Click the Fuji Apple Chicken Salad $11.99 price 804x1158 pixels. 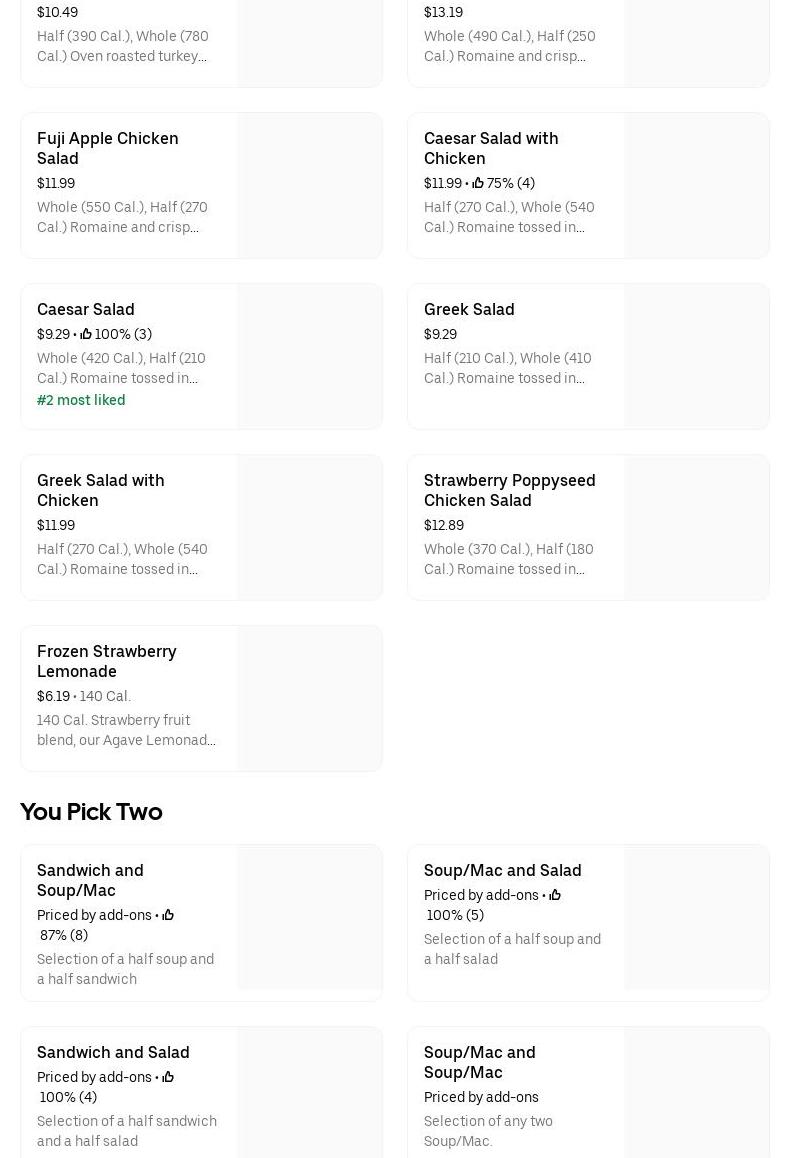click(x=56, y=183)
